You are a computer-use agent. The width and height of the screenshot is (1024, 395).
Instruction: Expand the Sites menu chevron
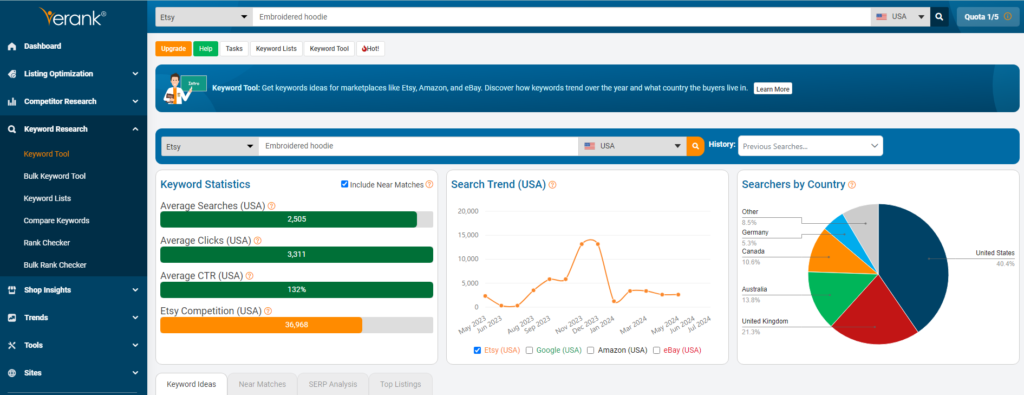tap(135, 373)
